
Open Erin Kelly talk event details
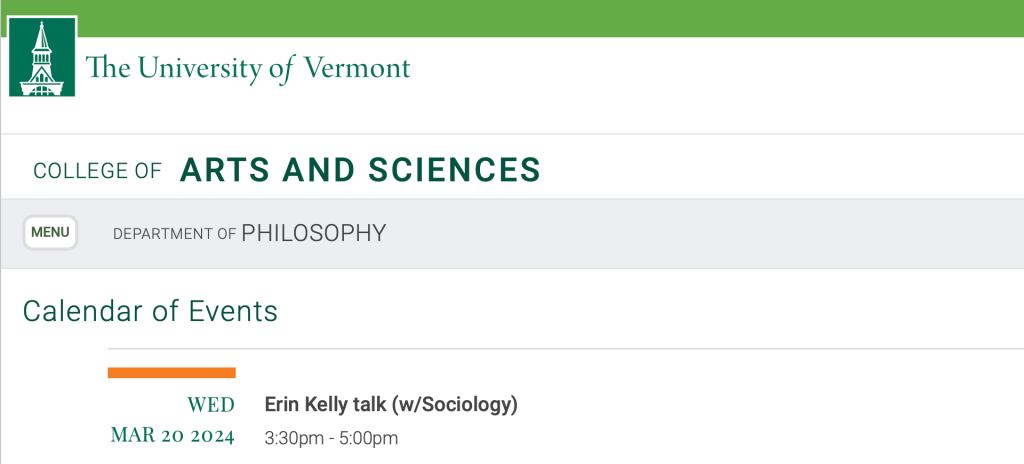pos(391,405)
